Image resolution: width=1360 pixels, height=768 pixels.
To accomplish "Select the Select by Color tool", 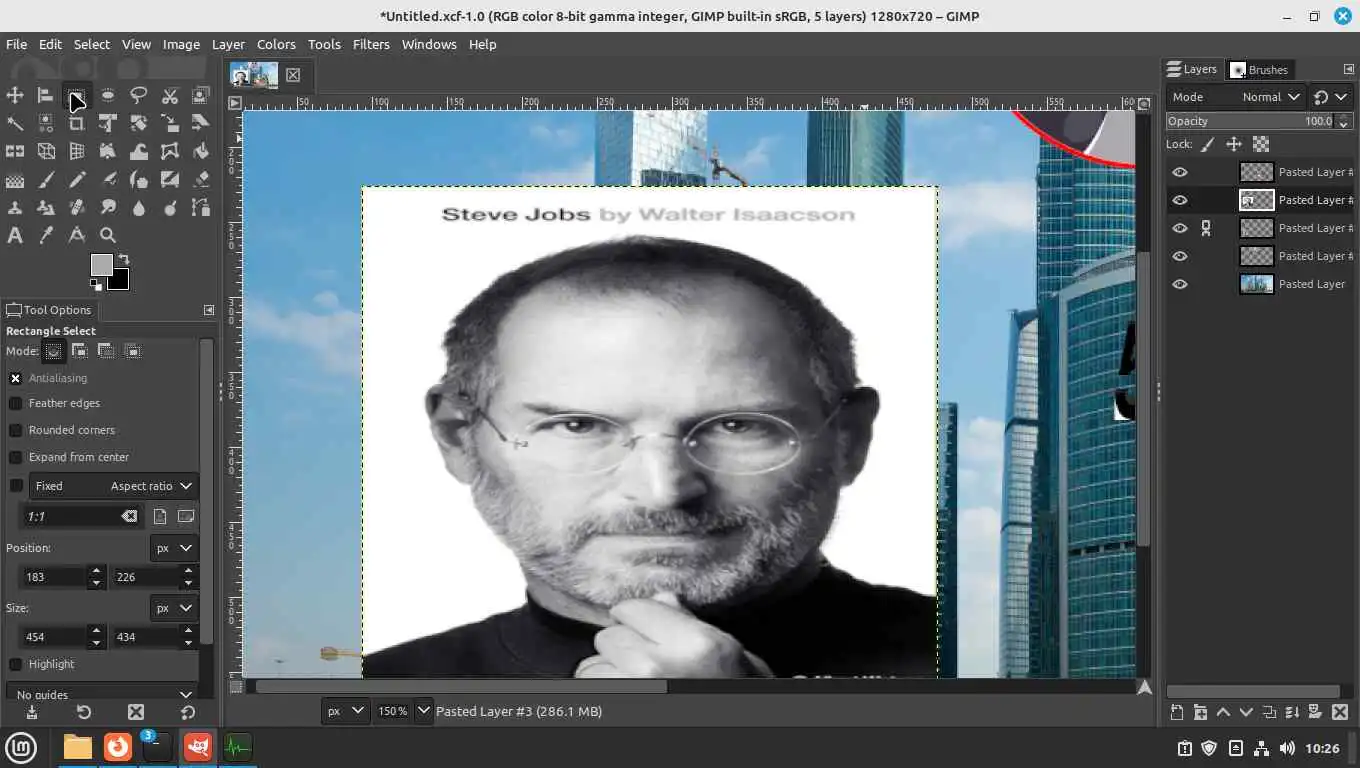I will (x=46, y=123).
